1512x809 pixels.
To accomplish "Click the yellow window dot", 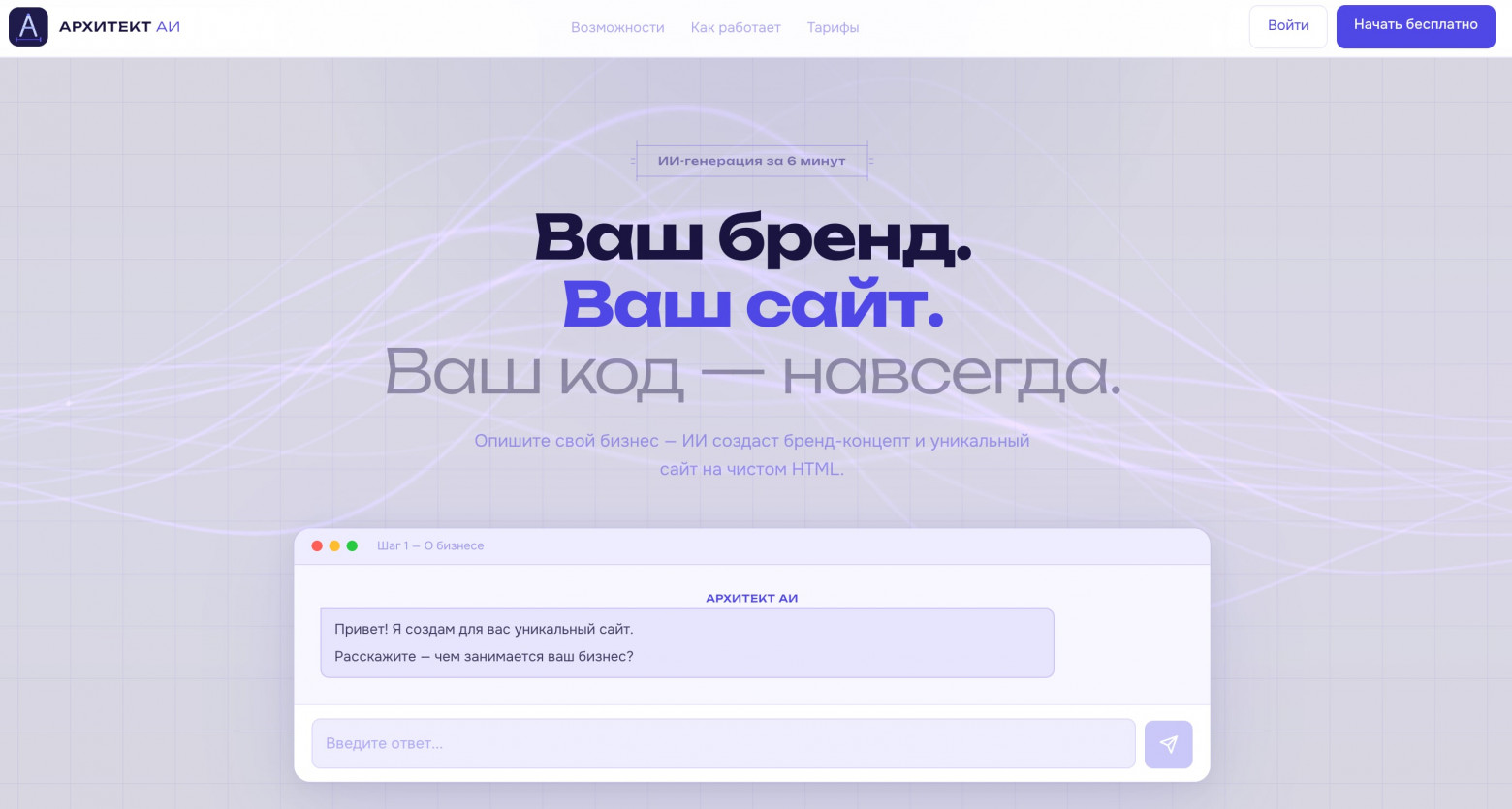I will pyautogui.click(x=334, y=546).
